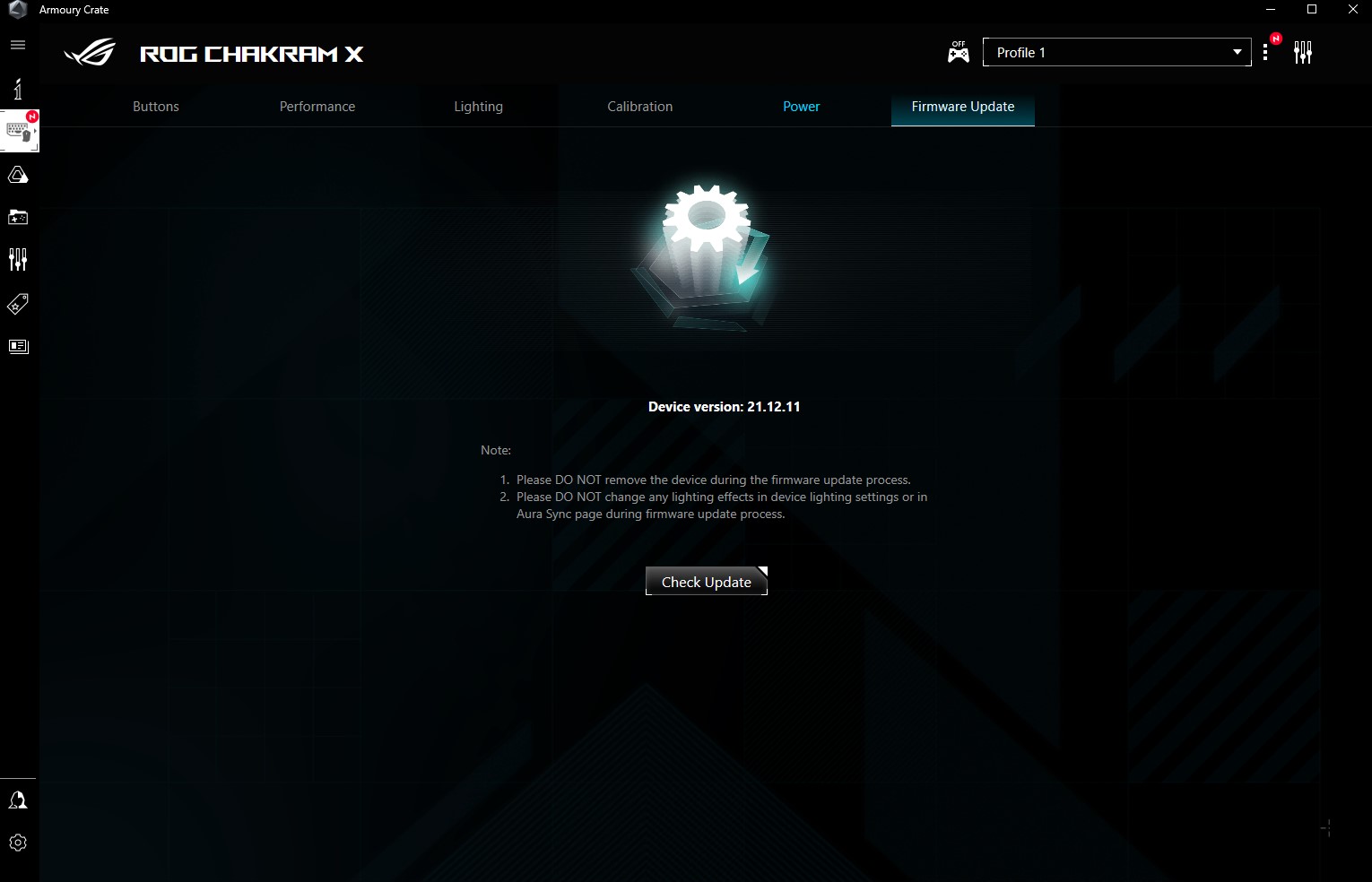This screenshot has height=882, width=1372.
Task: Close the Armoury Crate window
Action: point(1352,10)
